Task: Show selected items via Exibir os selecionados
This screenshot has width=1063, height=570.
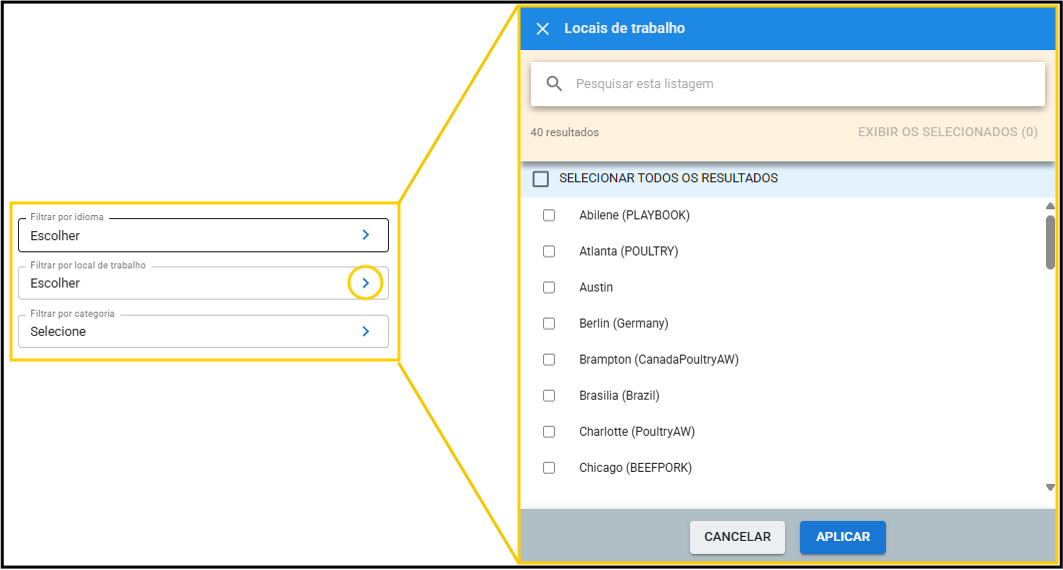Action: [x=947, y=132]
